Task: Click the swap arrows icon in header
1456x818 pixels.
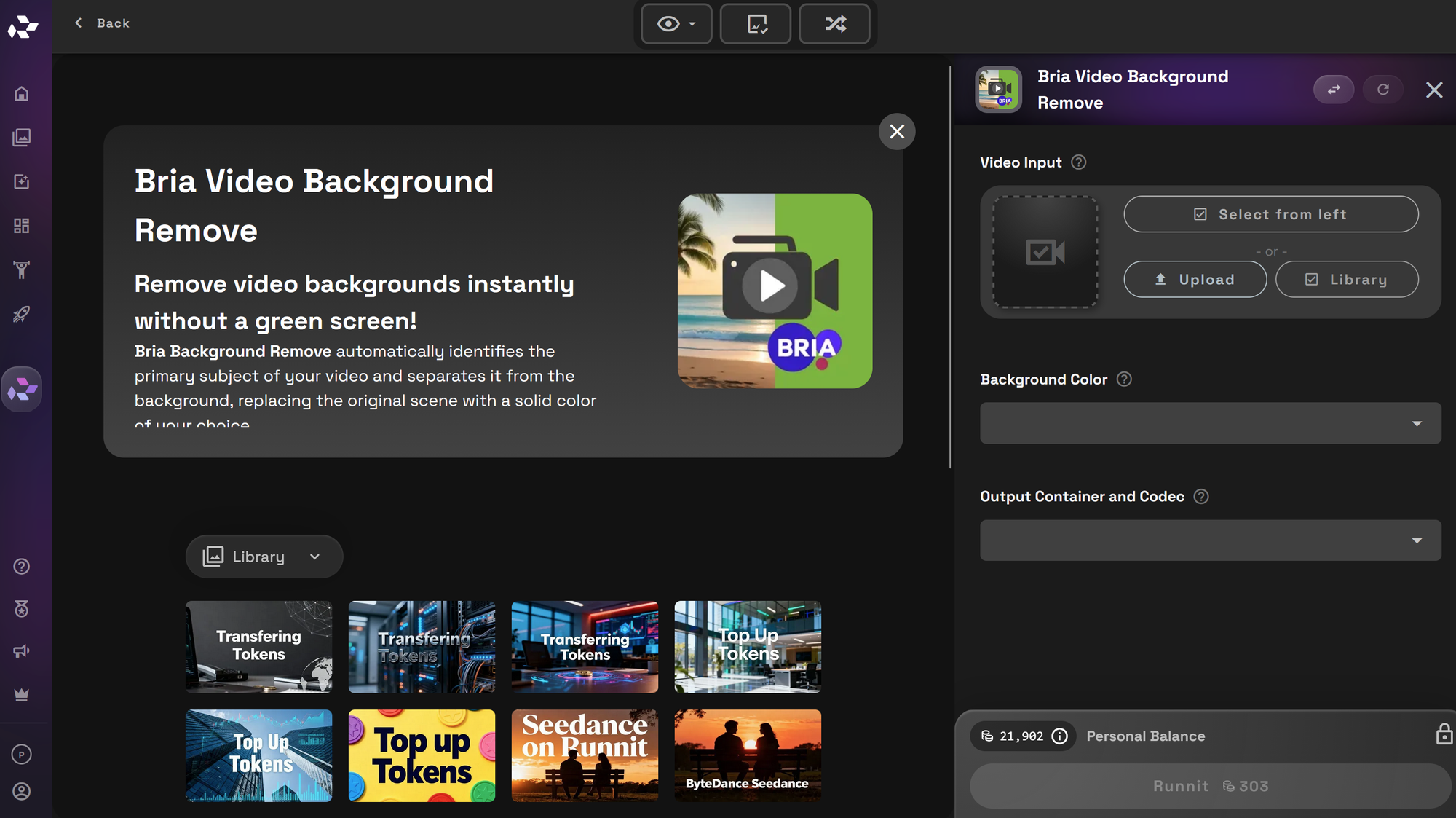Action: (1333, 90)
